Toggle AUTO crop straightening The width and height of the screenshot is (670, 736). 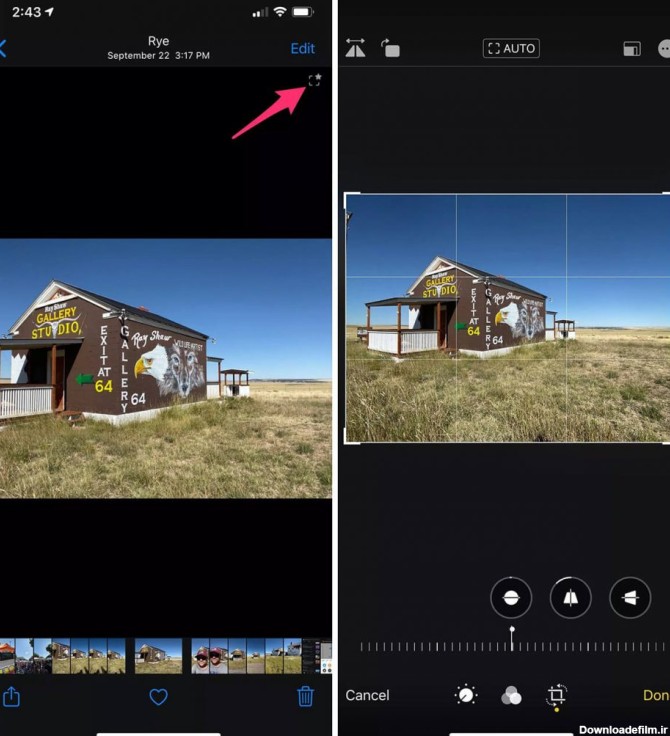pos(511,48)
